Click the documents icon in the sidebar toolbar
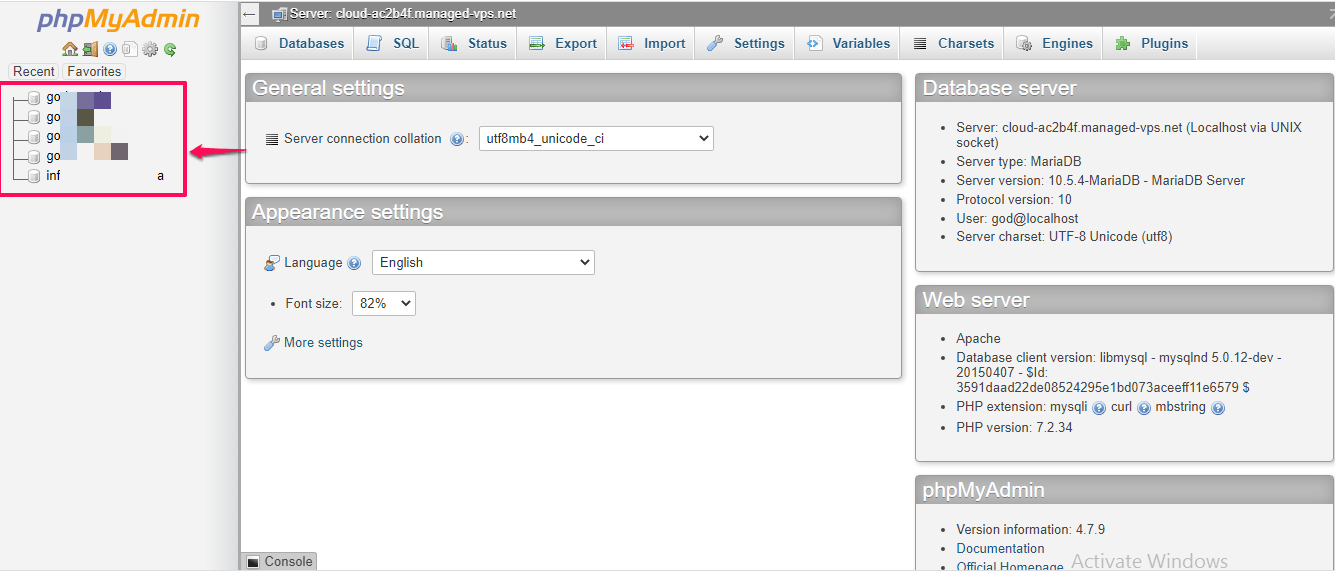The width and height of the screenshot is (1335, 571). 129,49
